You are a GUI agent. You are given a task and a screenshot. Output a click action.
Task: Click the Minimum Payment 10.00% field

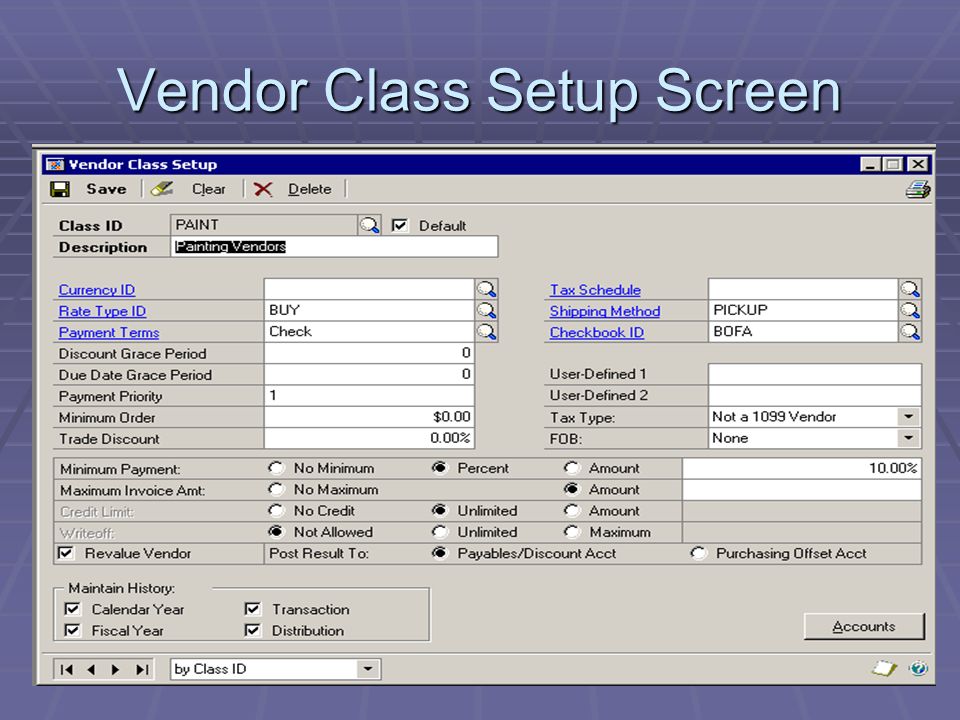coord(802,468)
